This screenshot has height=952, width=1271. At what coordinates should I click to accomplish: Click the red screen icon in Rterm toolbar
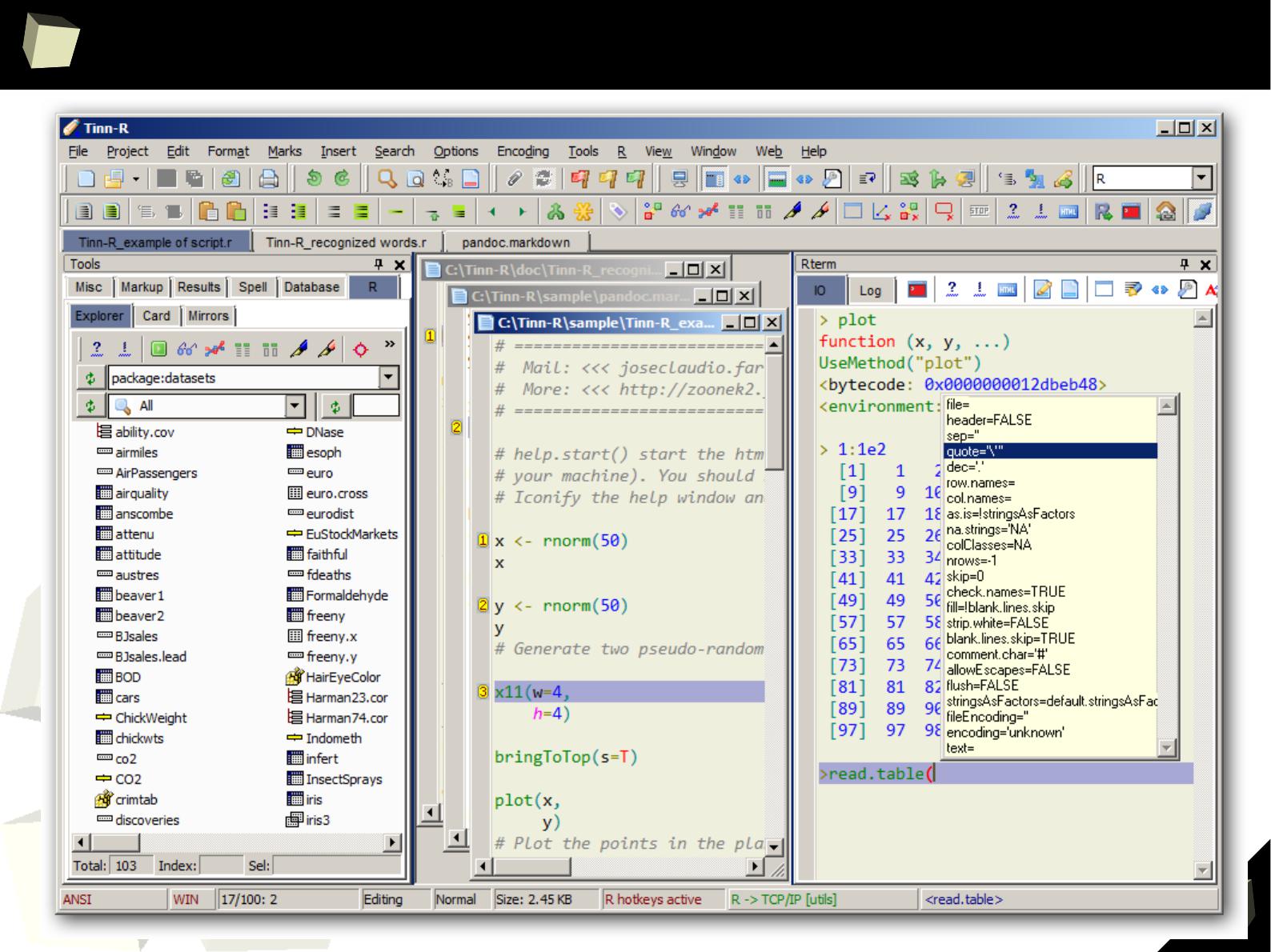[917, 290]
